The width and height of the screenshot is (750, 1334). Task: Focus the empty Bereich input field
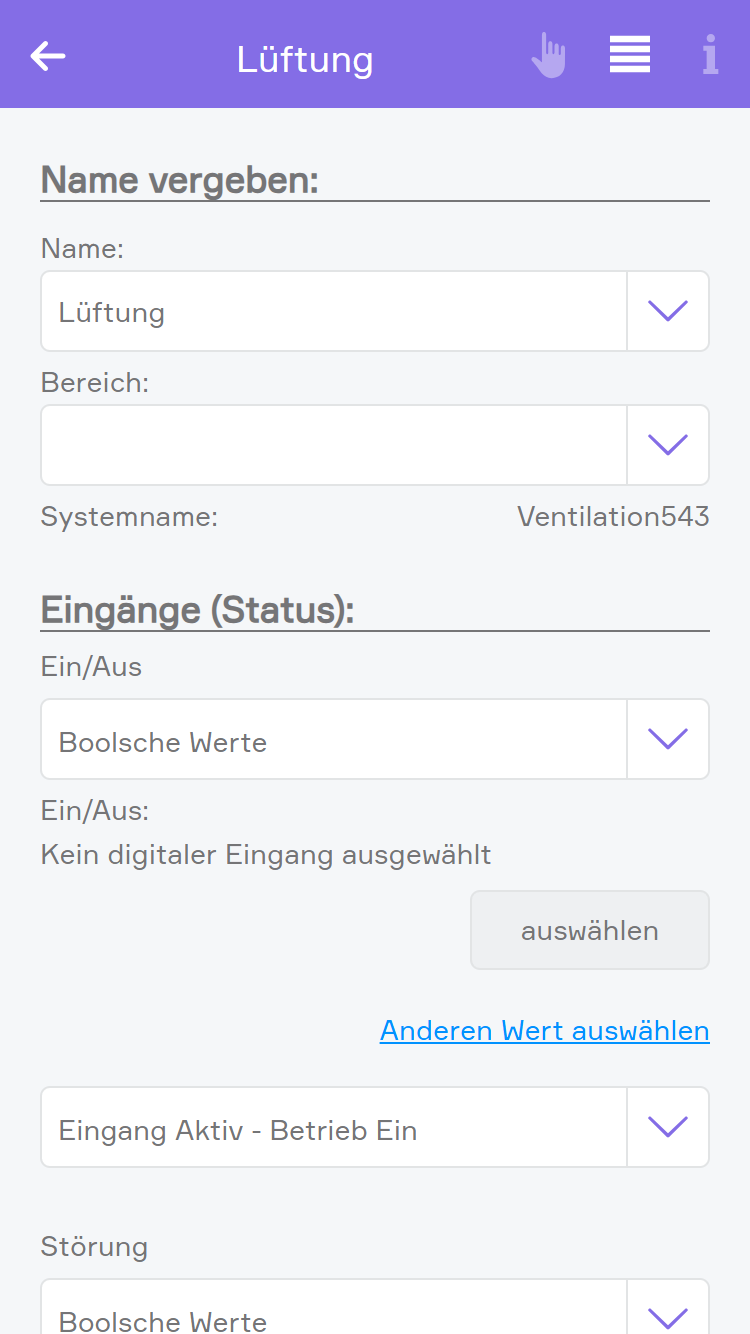(x=333, y=445)
